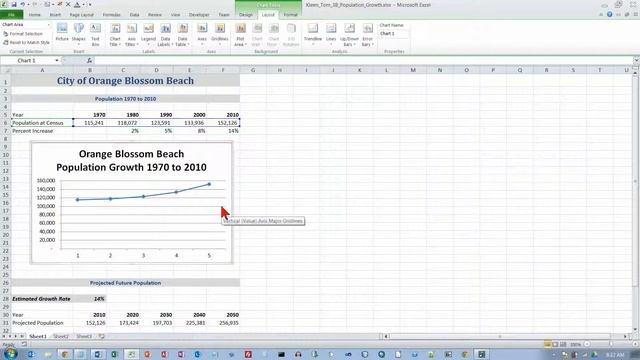Click the taskbar clock

615,354
